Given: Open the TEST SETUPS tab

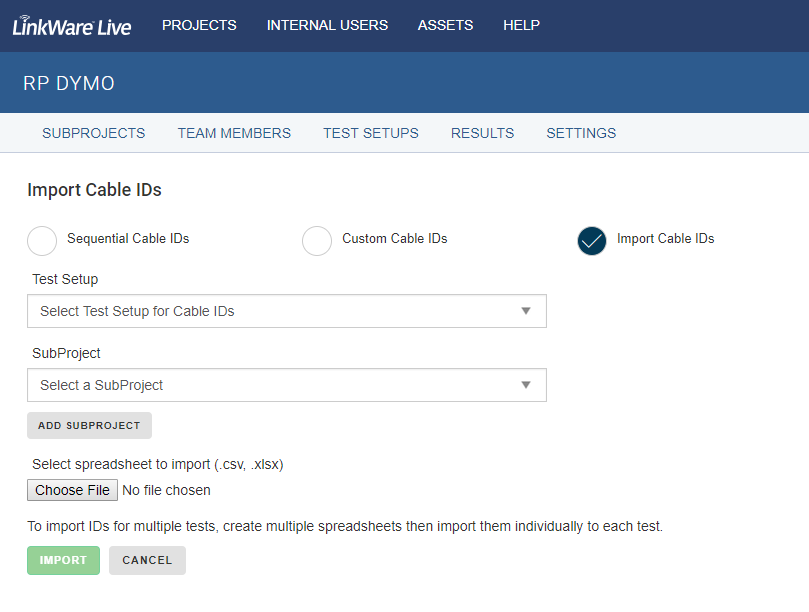Looking at the screenshot, I should click(x=371, y=133).
